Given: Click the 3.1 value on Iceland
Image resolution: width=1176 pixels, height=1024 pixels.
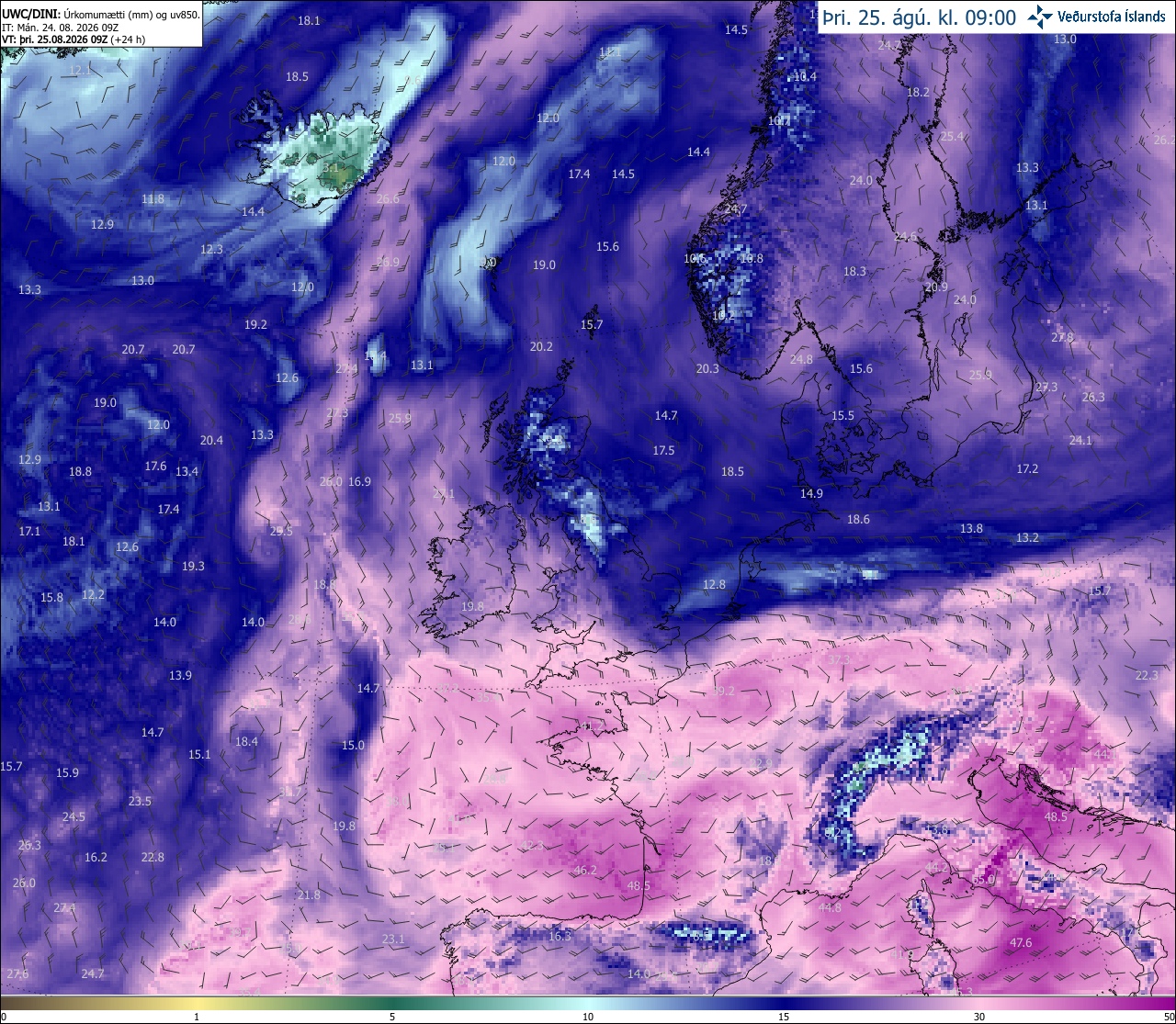Looking at the screenshot, I should pyautogui.click(x=331, y=168).
